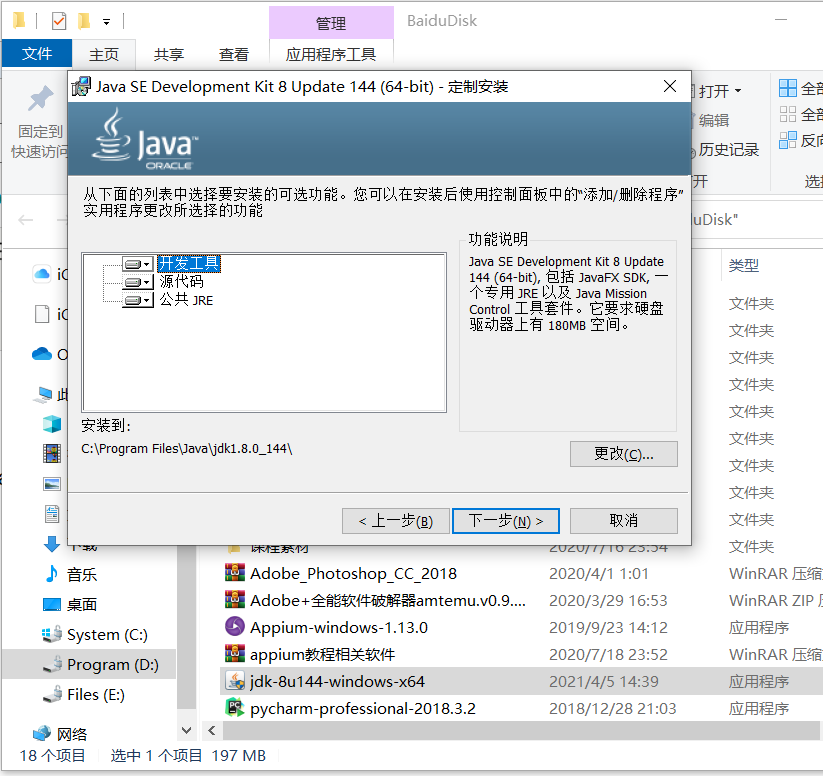Proceed with 下一步(N) button
This screenshot has width=823, height=776.
click(505, 521)
